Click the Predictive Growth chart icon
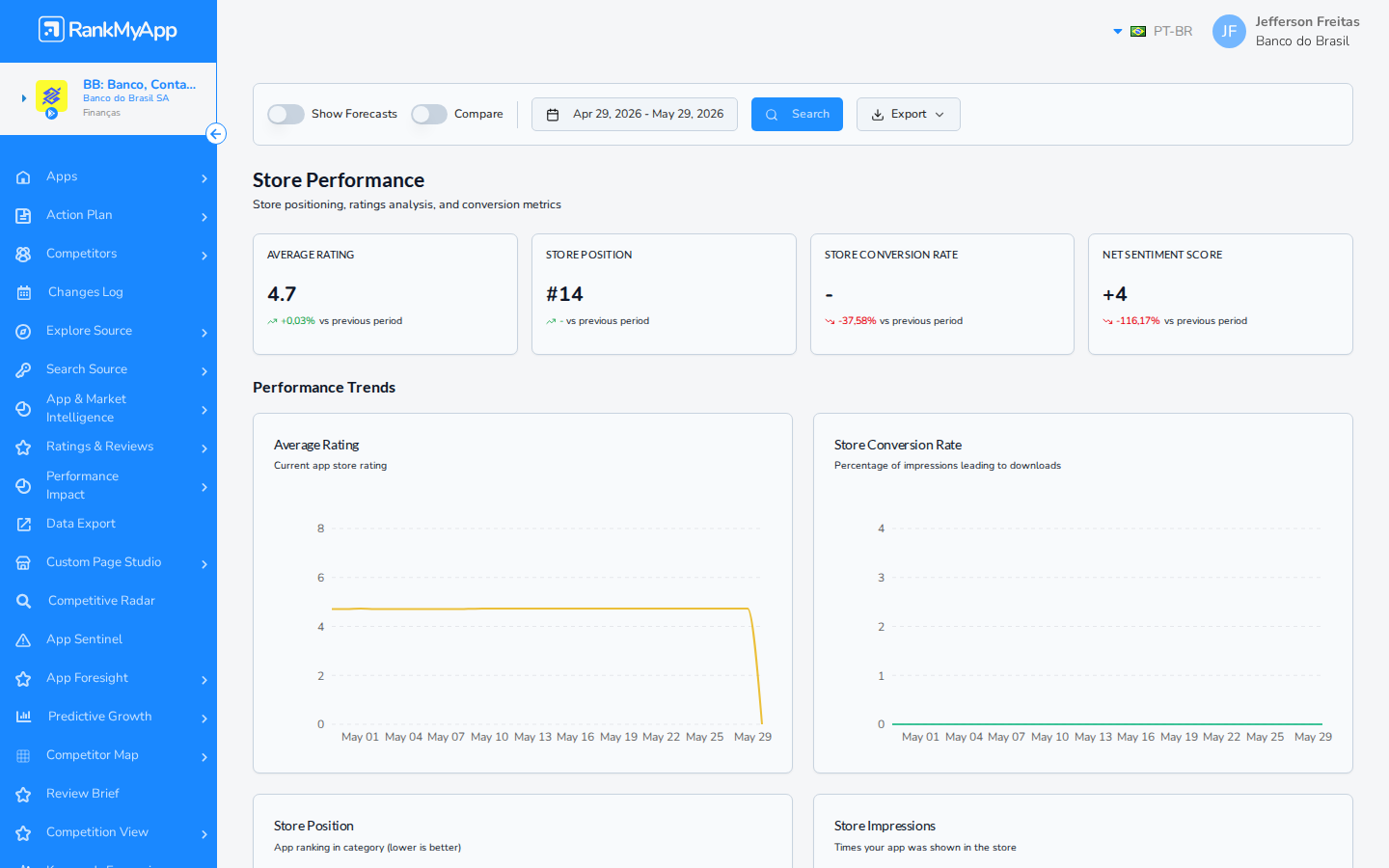The width and height of the screenshot is (1389, 868). coord(23,717)
